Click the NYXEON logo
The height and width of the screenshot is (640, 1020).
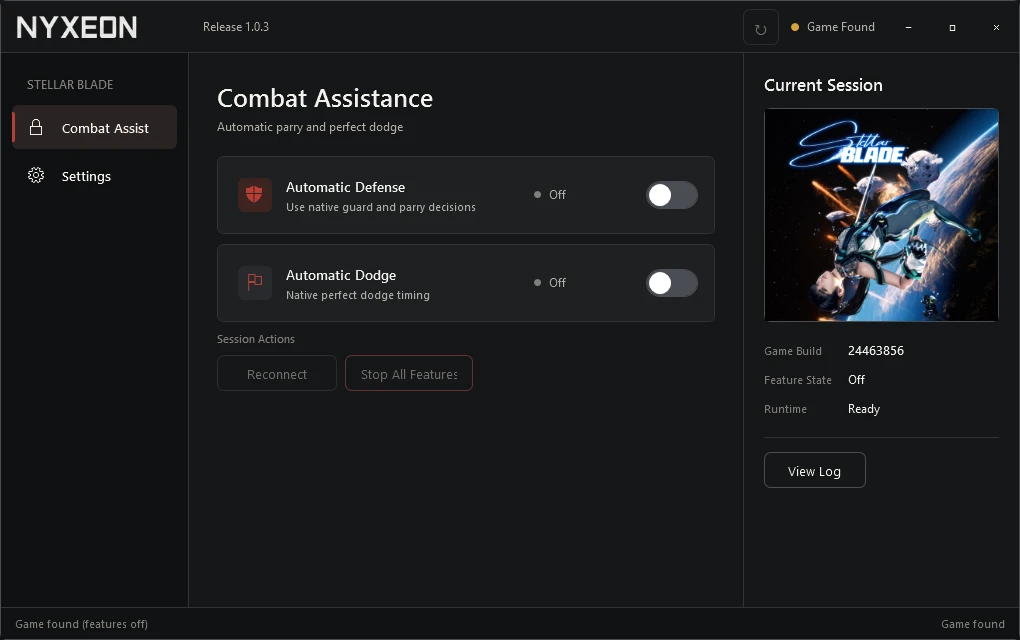click(x=77, y=27)
